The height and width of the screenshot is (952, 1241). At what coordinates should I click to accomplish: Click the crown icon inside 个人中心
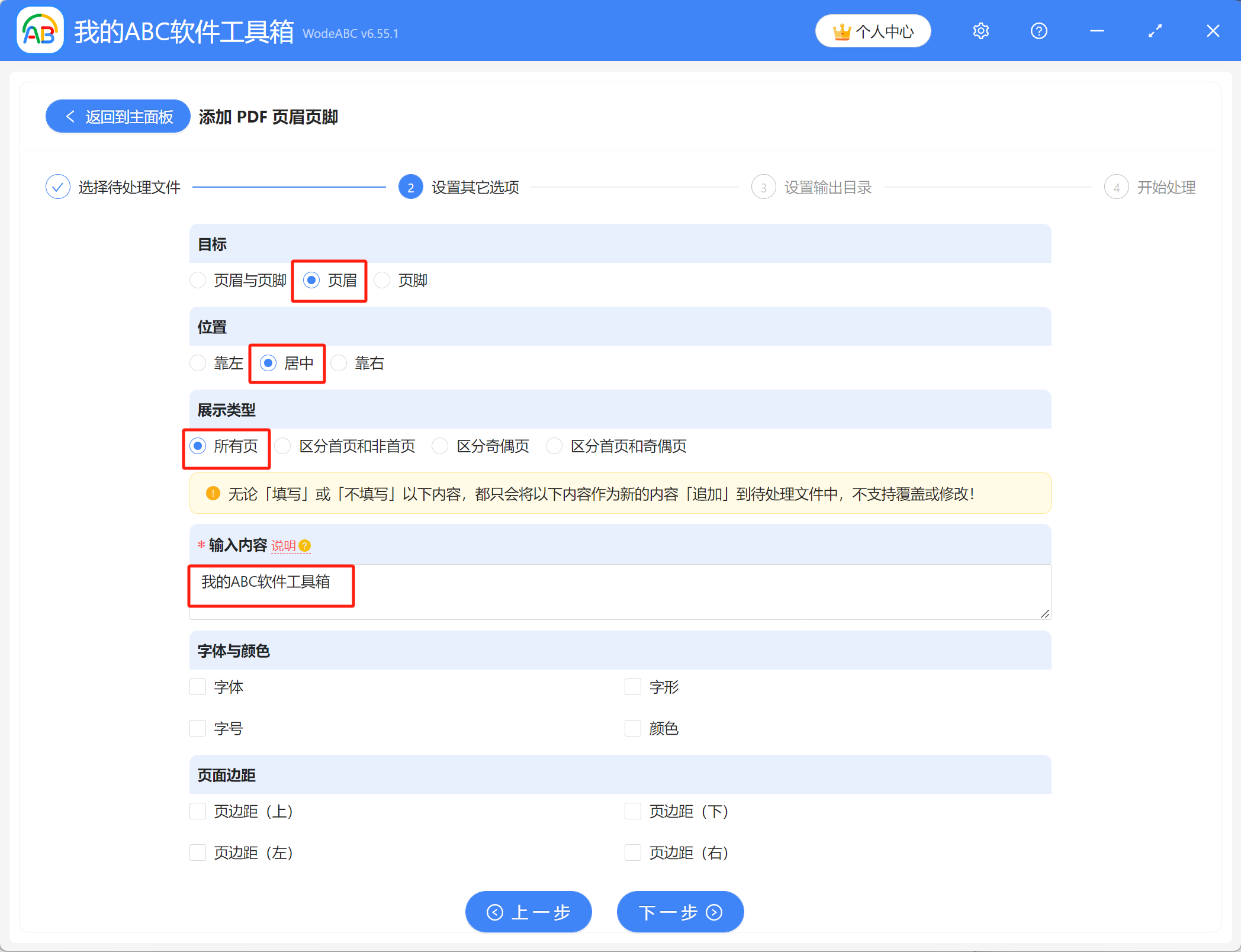tap(843, 31)
